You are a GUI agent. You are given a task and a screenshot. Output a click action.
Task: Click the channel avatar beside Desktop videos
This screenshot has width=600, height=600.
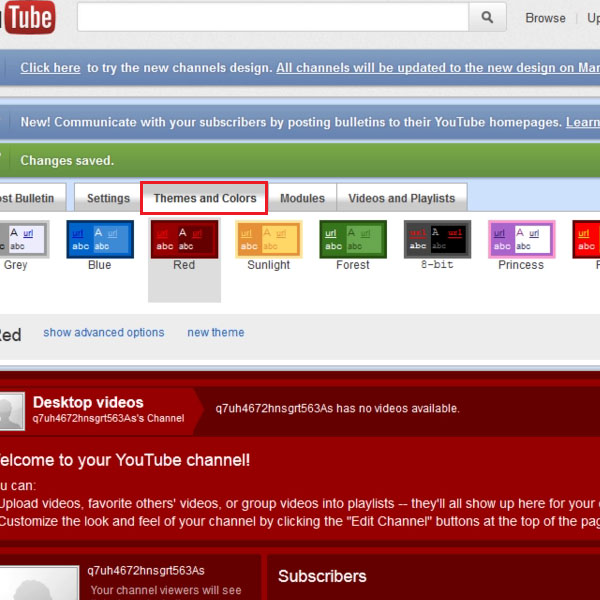[x=12, y=411]
